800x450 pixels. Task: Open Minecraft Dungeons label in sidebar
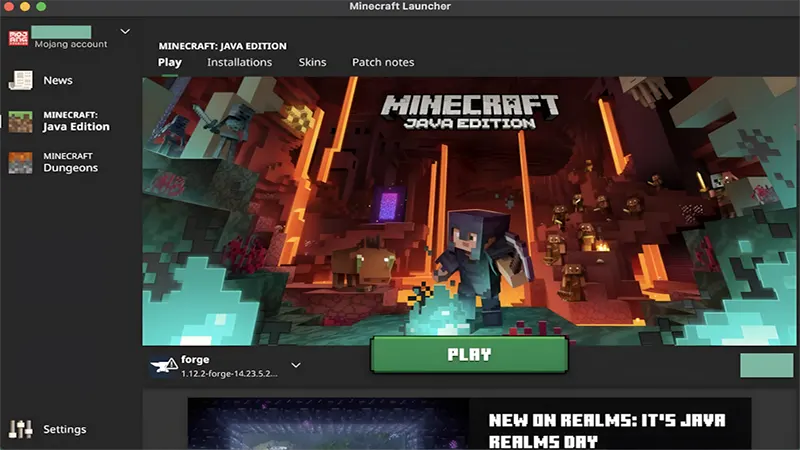70,163
